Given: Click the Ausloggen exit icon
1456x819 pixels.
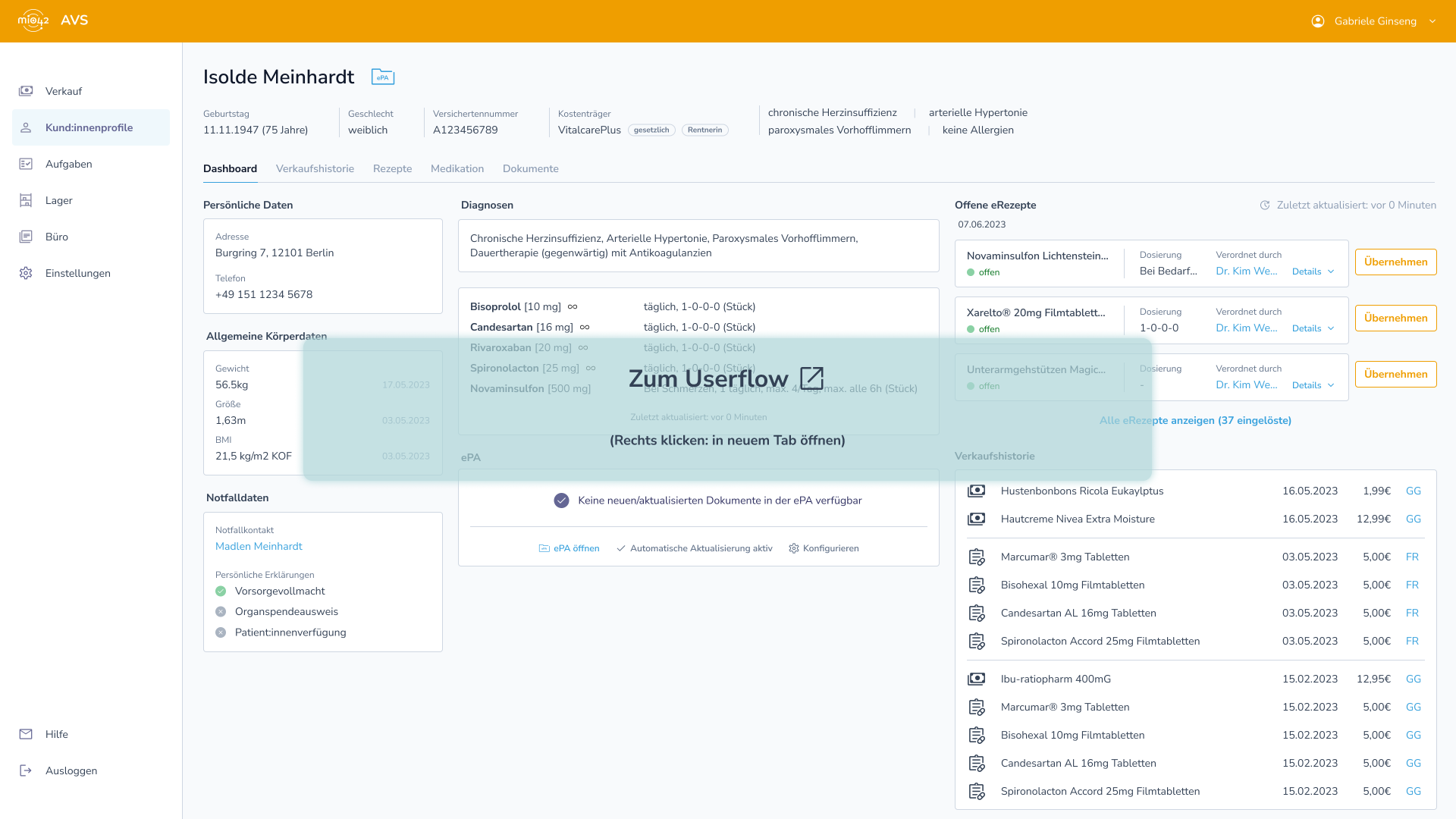Looking at the screenshot, I should tap(26, 770).
